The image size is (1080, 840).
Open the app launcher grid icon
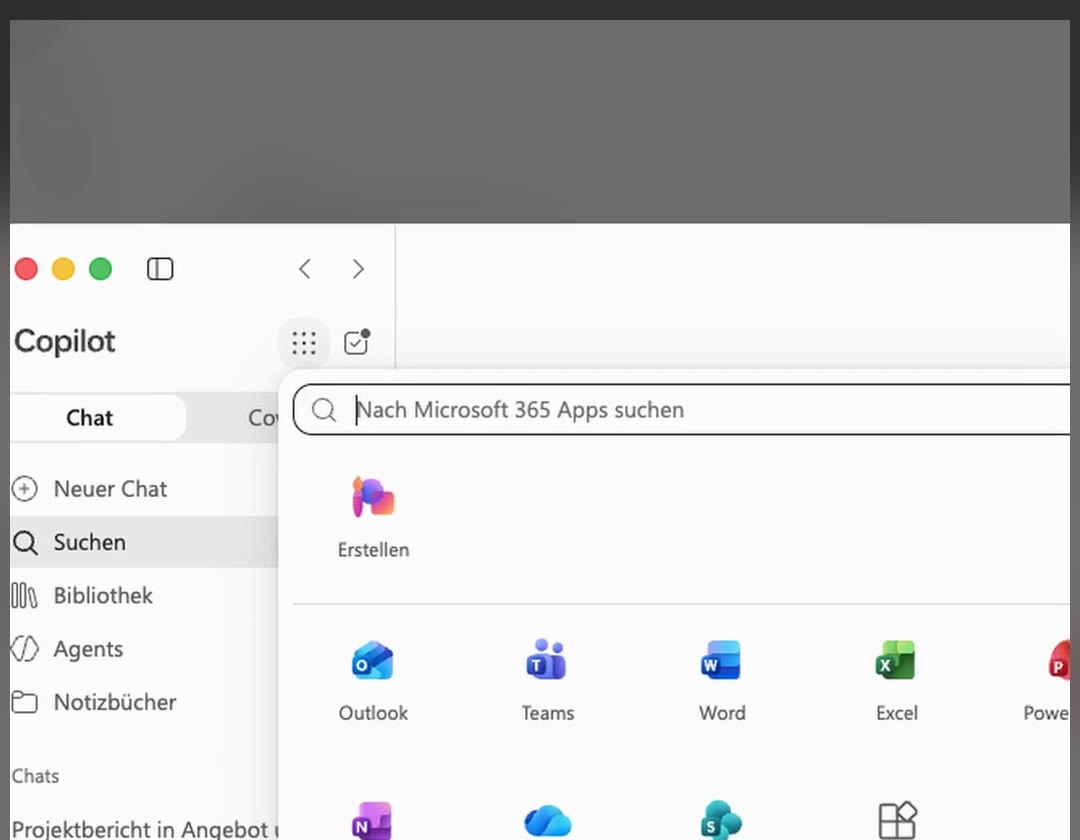304,342
